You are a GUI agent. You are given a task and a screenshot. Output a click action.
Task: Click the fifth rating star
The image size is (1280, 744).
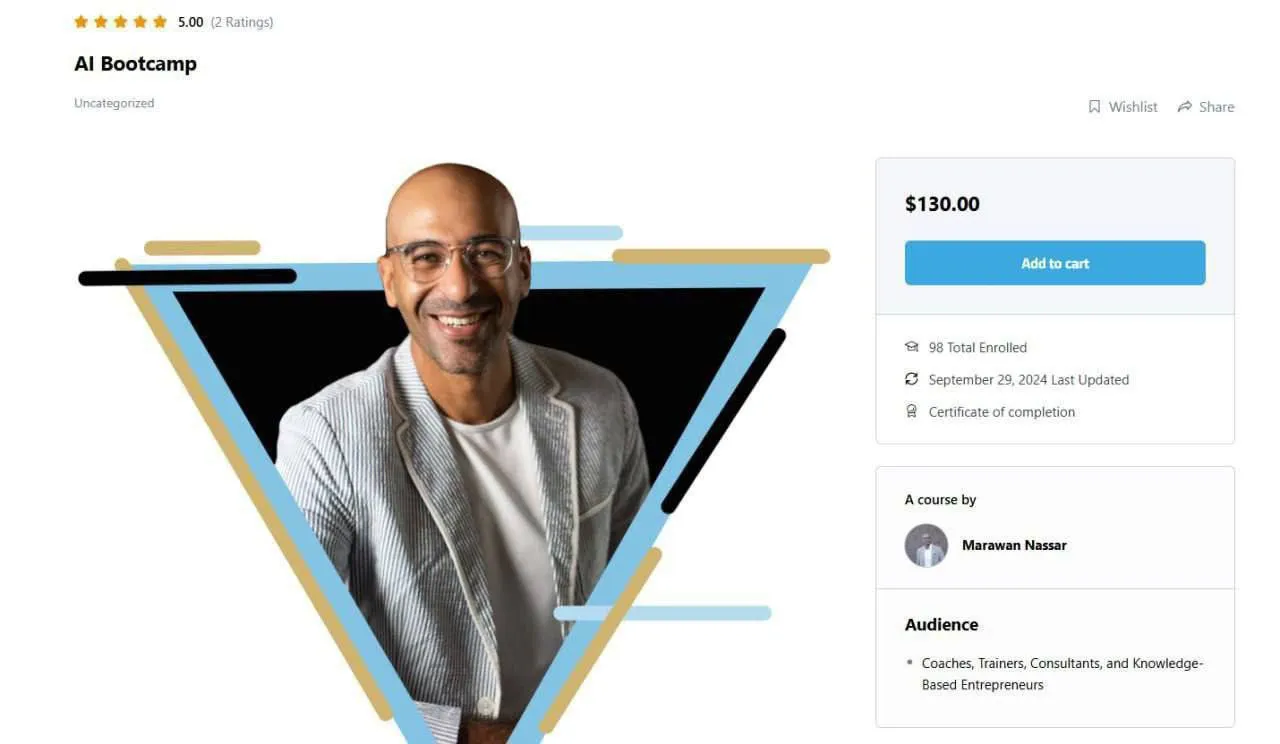160,21
